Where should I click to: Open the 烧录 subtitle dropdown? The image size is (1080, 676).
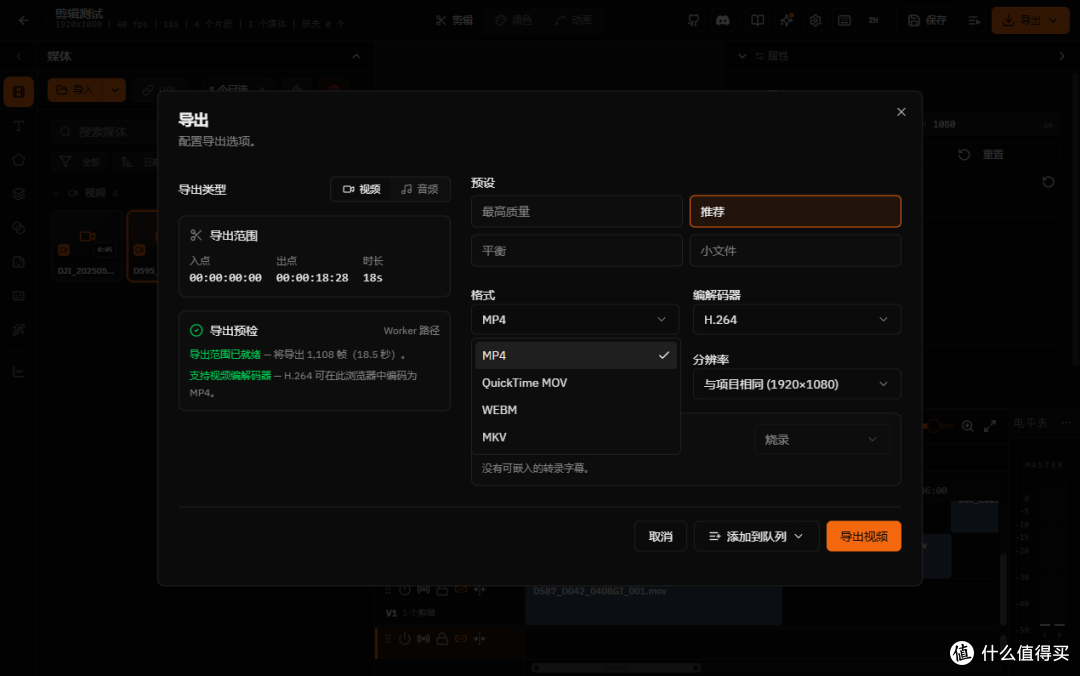coord(821,440)
